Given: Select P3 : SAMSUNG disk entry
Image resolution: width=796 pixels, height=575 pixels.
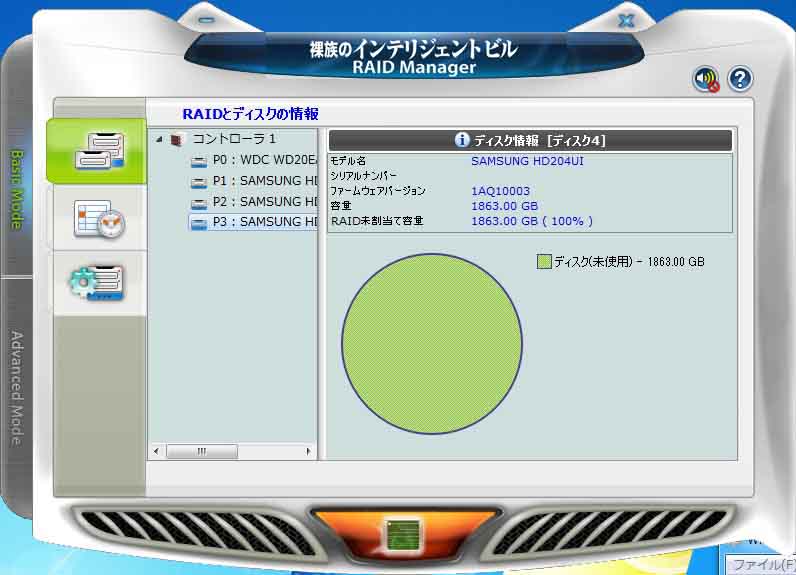Looking at the screenshot, I should click(264, 222).
